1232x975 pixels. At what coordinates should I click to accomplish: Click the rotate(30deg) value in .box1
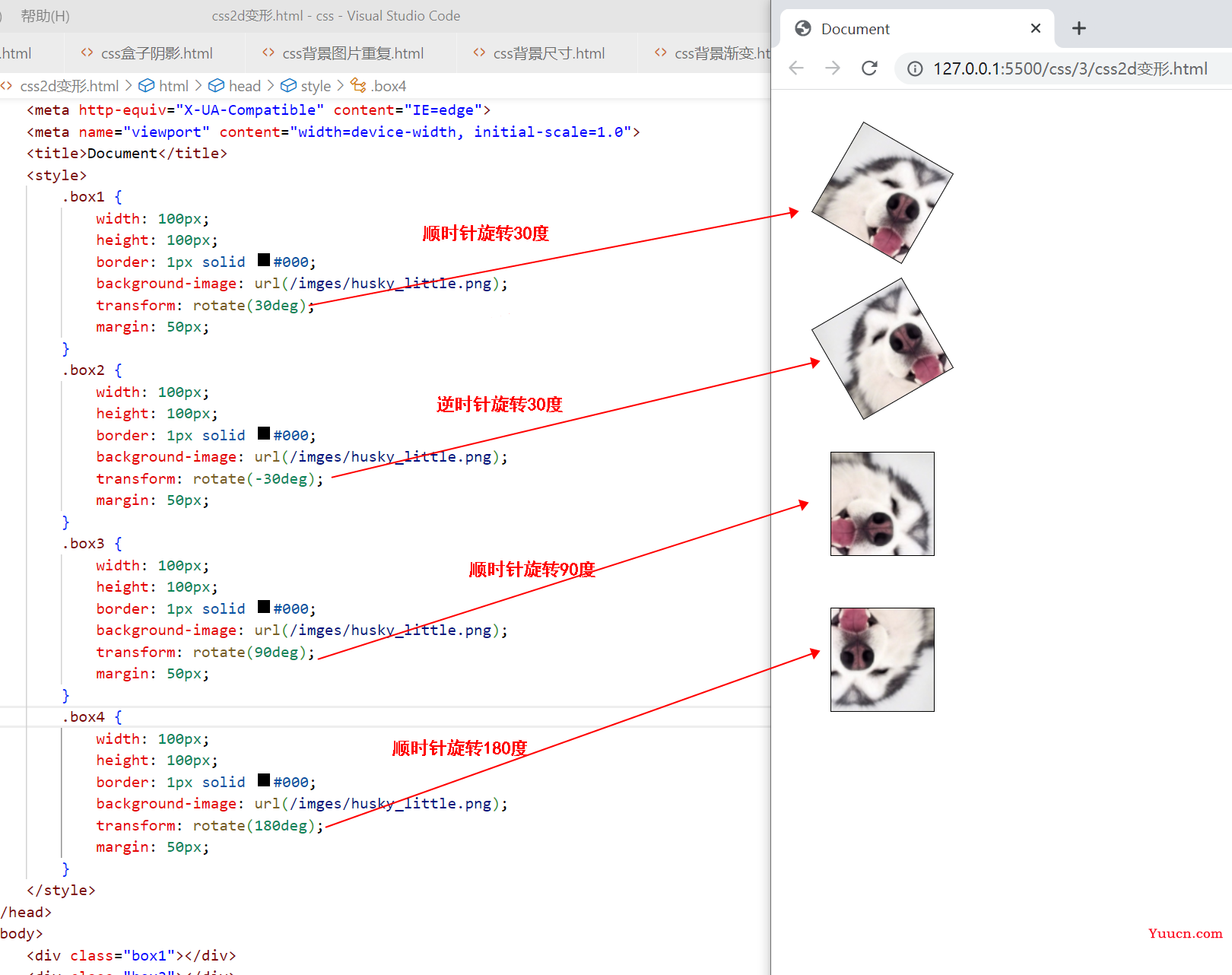tap(249, 305)
